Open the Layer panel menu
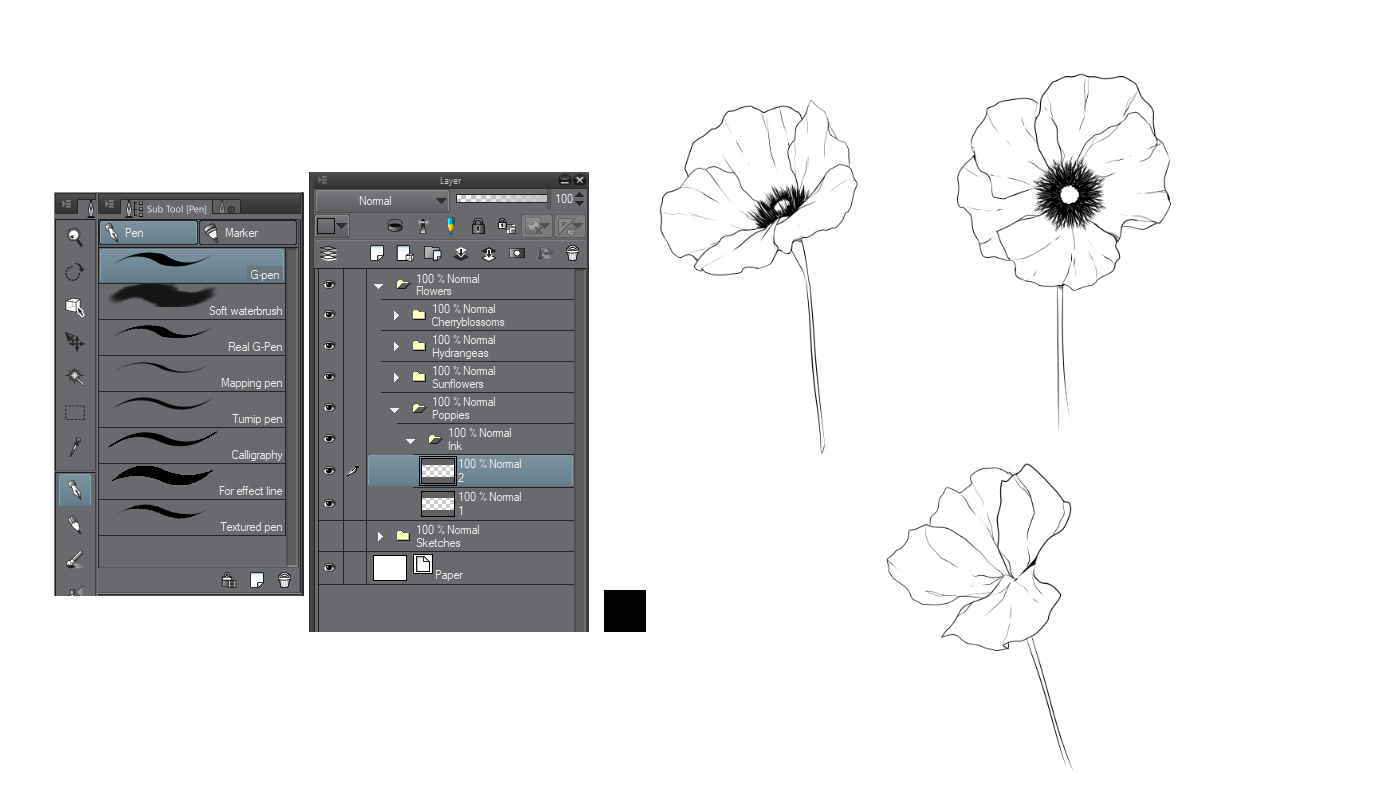The image size is (1391, 800). tap(322, 181)
